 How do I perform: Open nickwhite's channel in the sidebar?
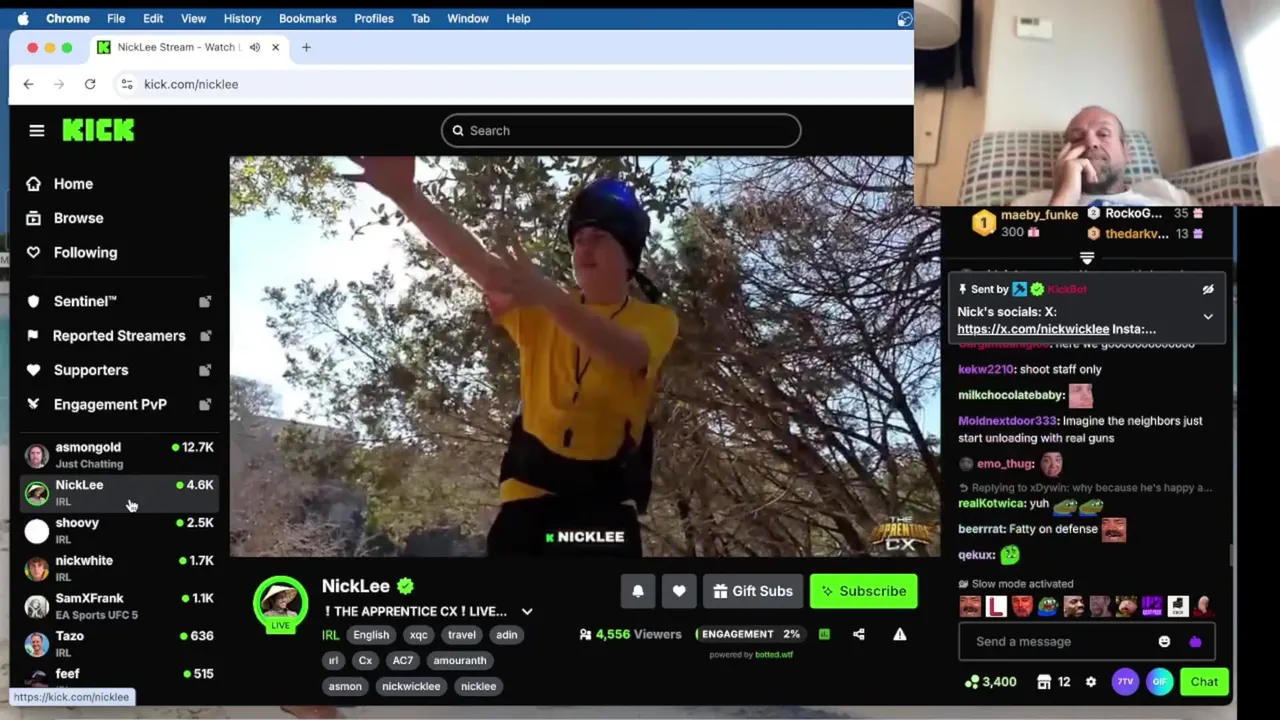(118, 568)
